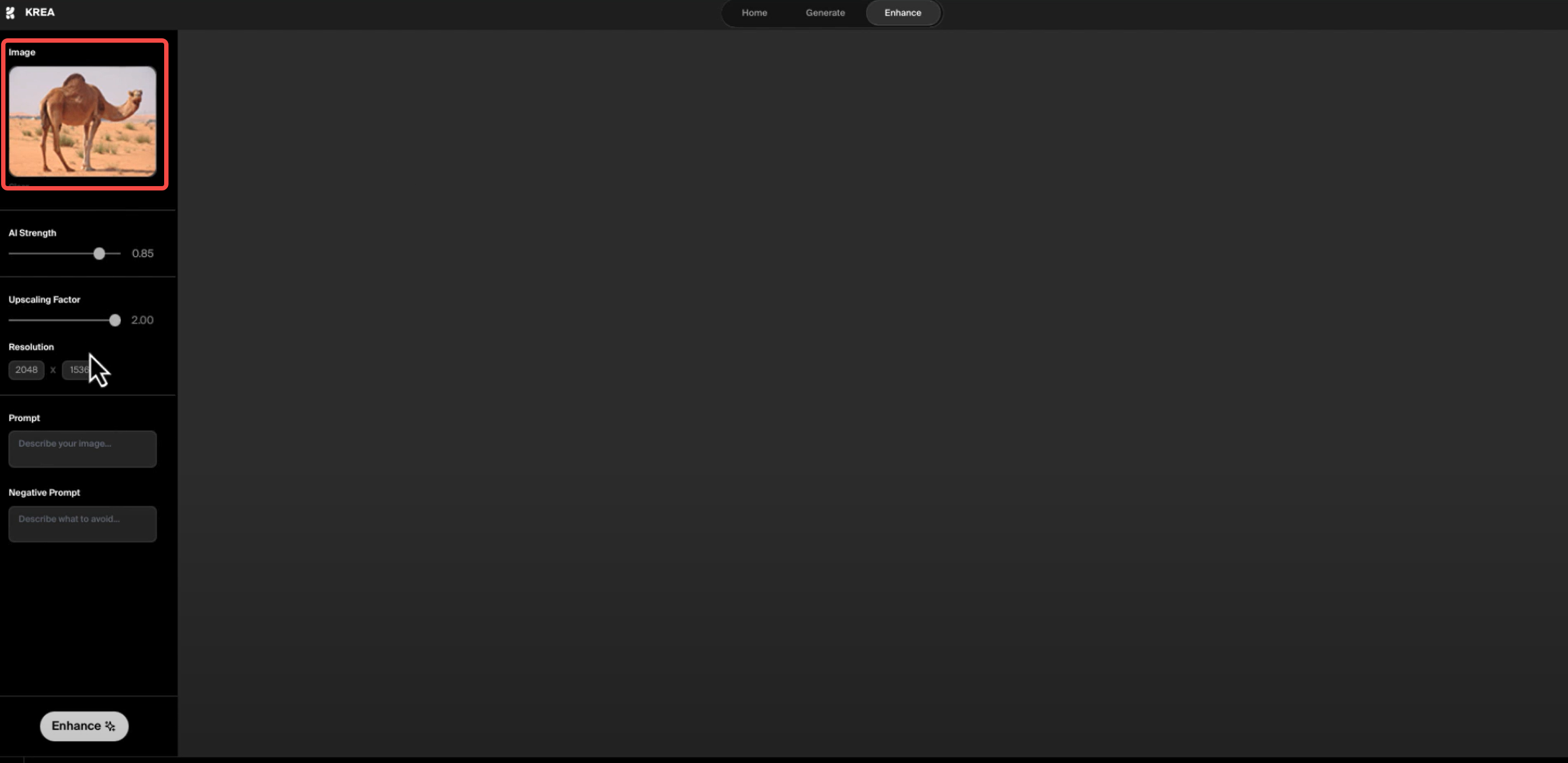Viewport: 1568px width, 763px height.
Task: Click the AI Strength slider handle
Action: (x=99, y=253)
